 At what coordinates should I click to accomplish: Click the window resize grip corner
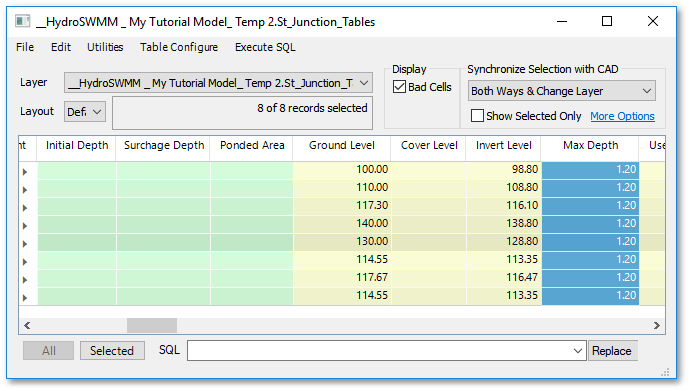point(666,373)
